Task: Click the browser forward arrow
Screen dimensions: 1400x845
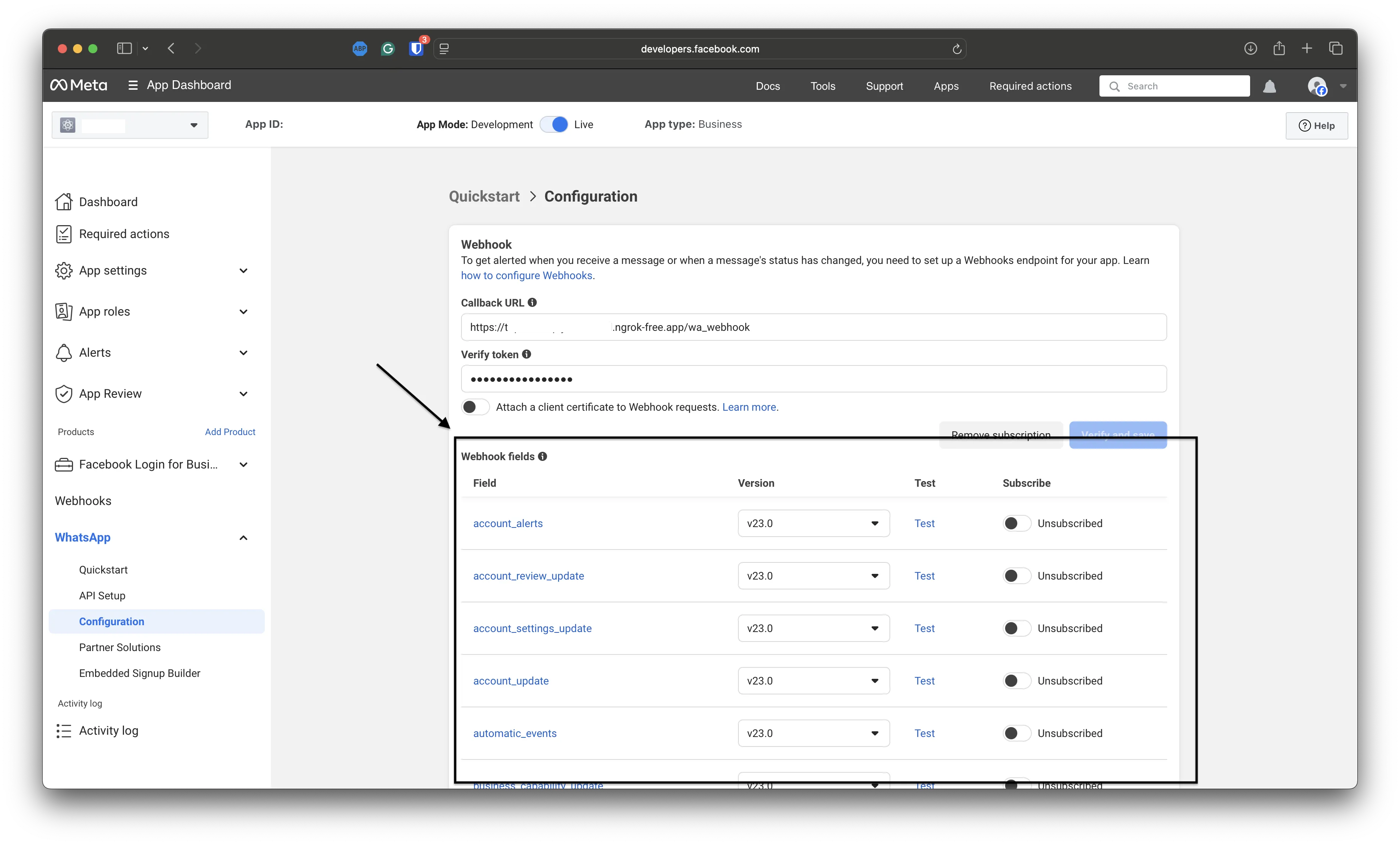Action: (x=198, y=48)
